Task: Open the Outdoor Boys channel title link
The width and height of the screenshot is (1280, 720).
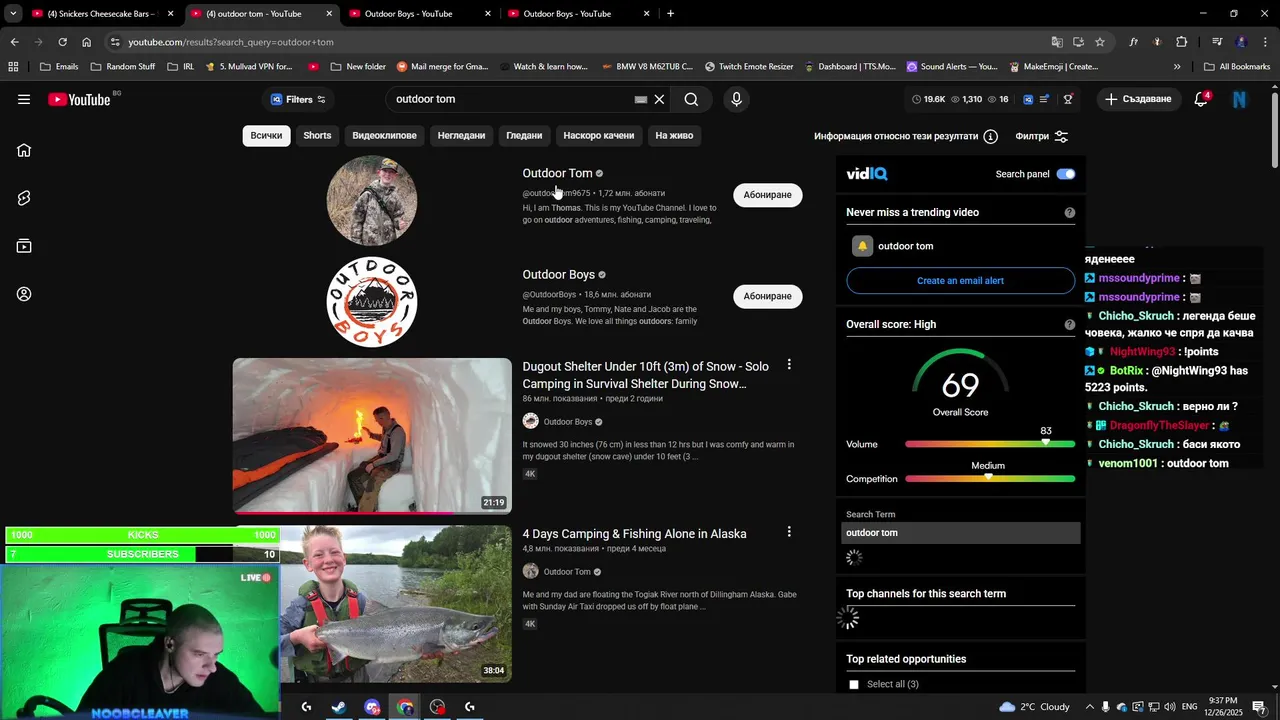Action: [558, 274]
